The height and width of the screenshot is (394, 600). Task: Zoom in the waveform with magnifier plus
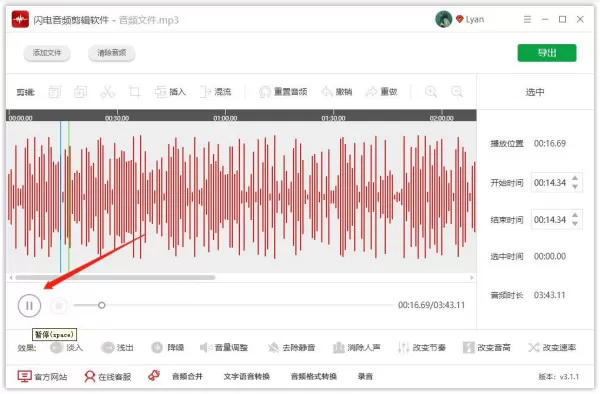tap(431, 92)
